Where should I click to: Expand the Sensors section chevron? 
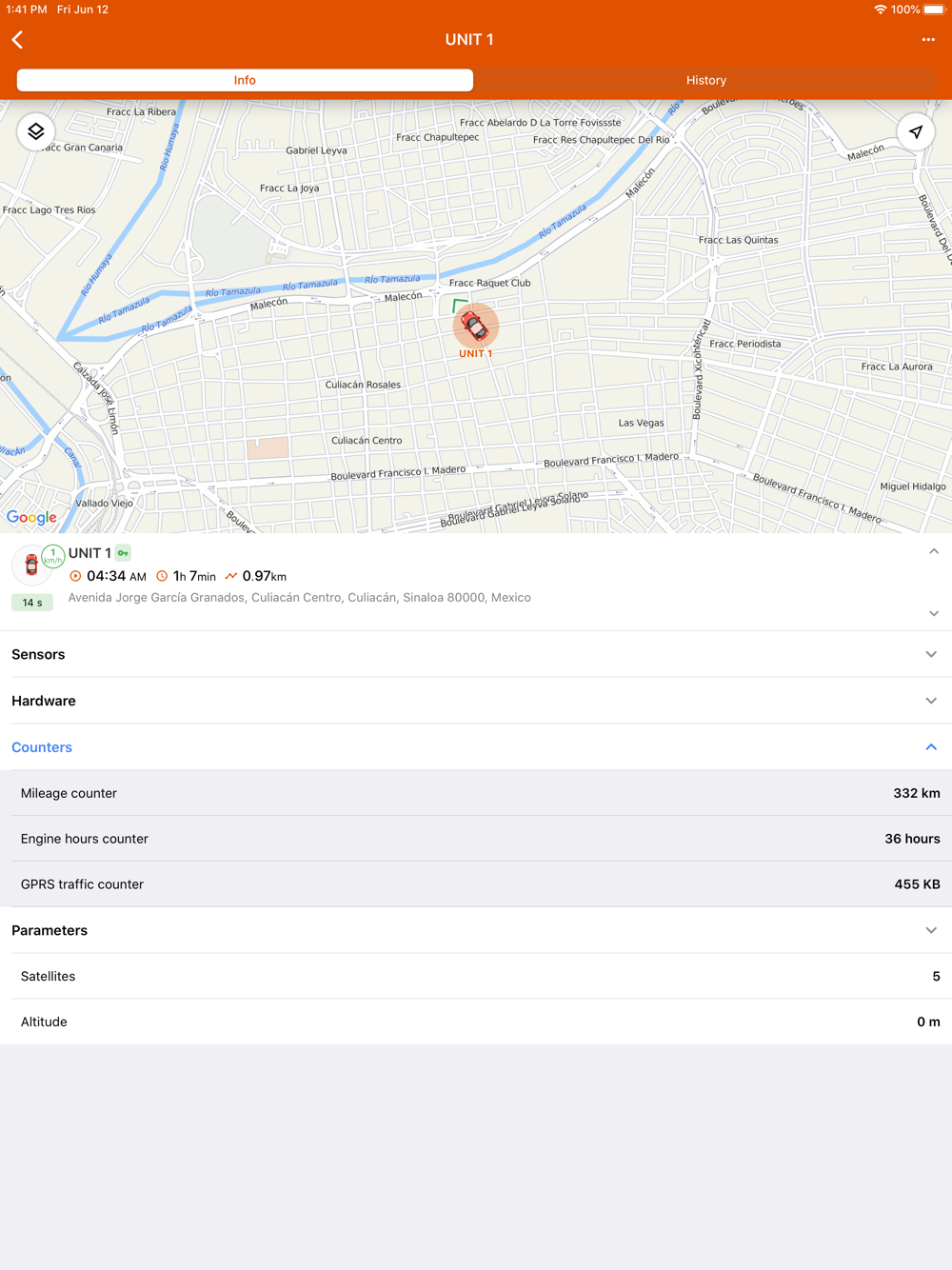[x=931, y=654]
